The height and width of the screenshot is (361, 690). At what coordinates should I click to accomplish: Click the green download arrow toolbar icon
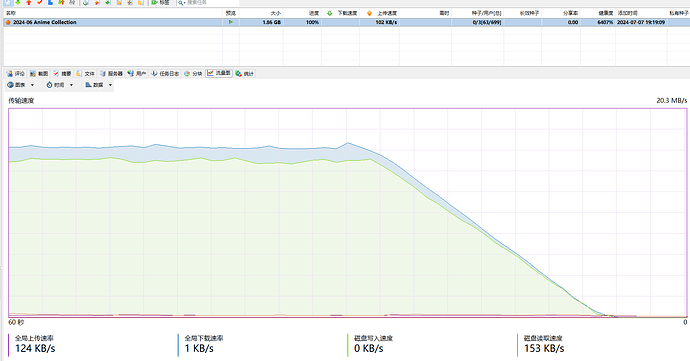[18, 2]
